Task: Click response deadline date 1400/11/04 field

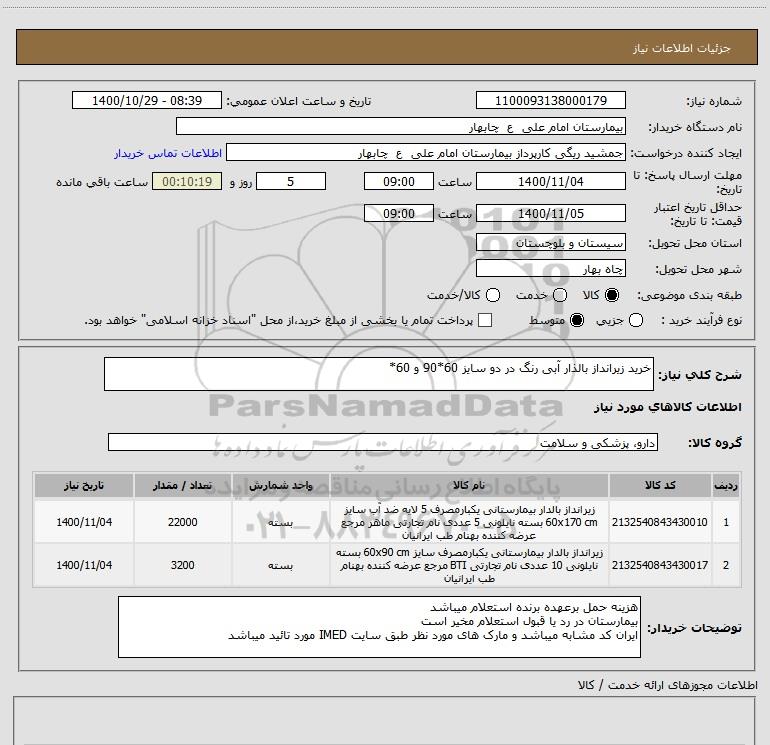Action: [550, 181]
